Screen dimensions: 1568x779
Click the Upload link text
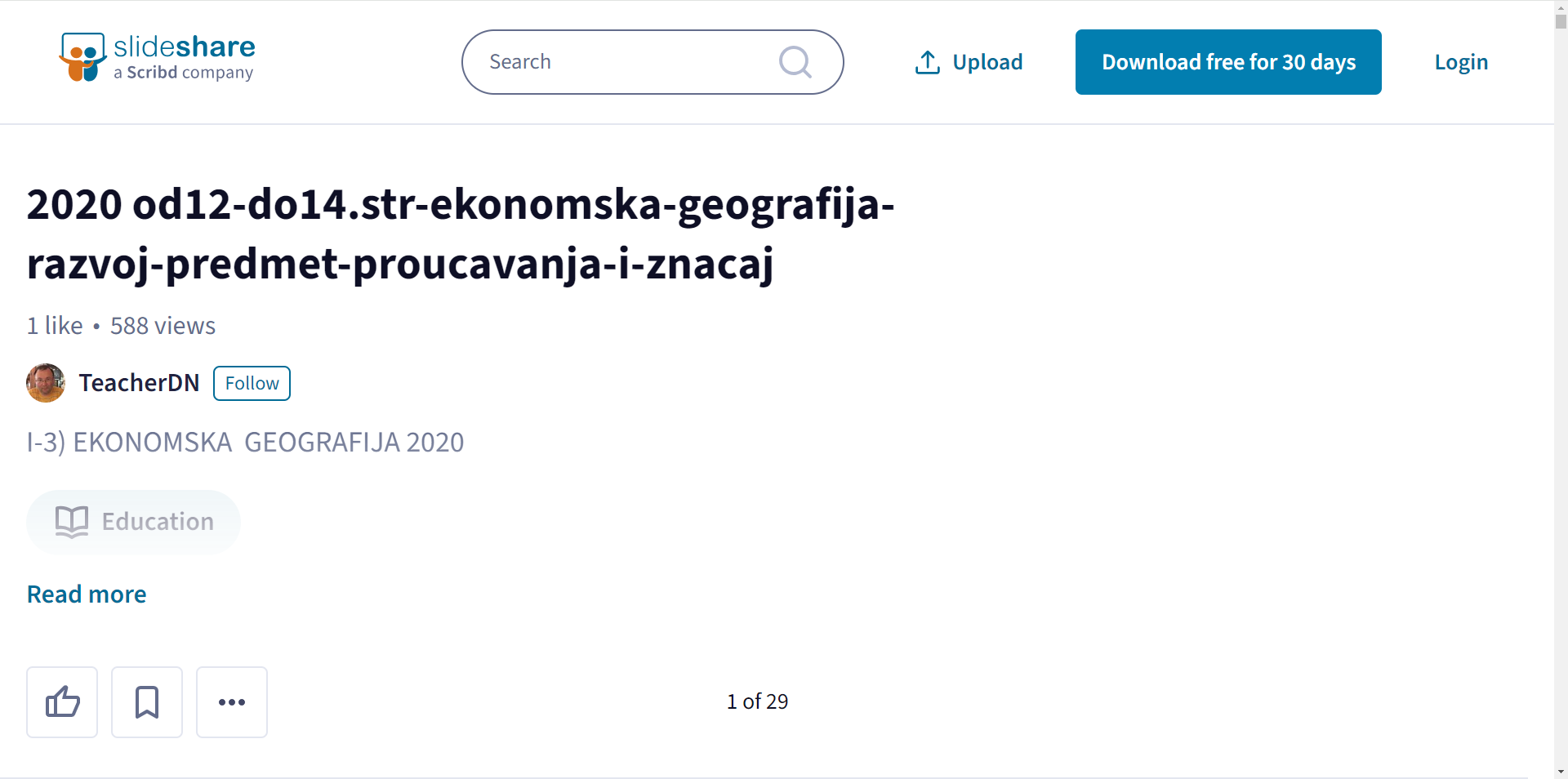[987, 62]
